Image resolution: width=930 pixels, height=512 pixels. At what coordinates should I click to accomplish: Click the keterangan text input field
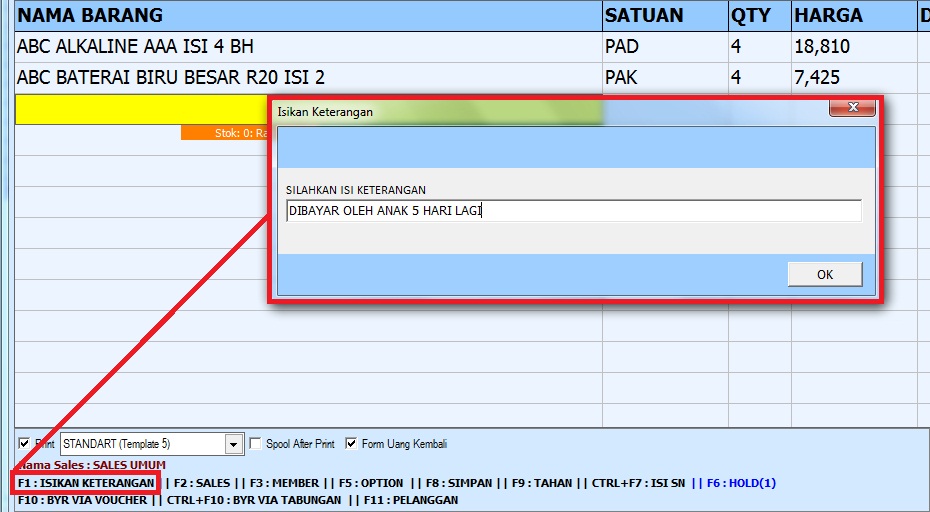point(572,211)
